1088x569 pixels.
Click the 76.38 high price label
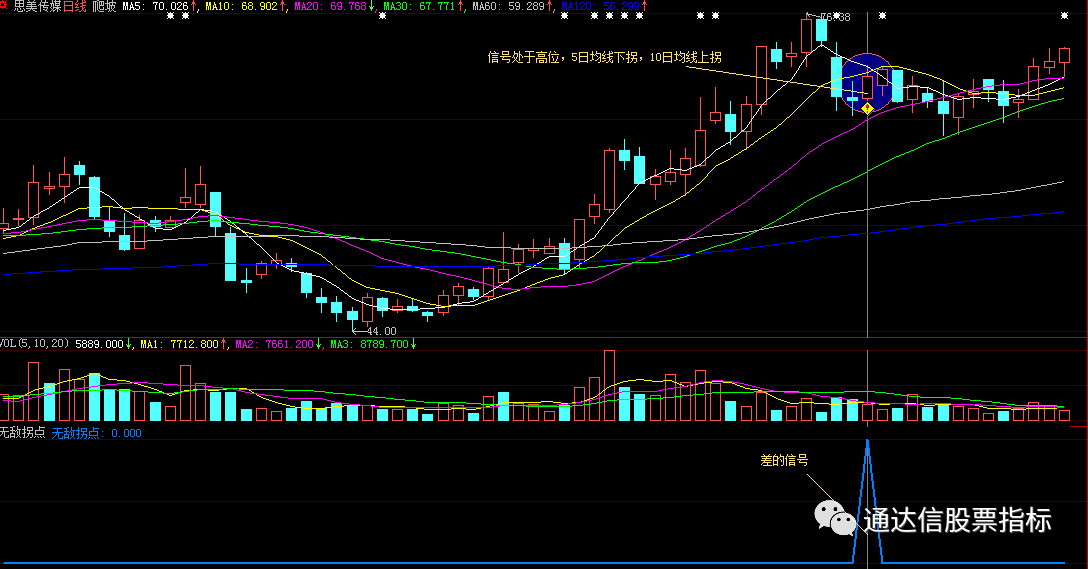[835, 17]
